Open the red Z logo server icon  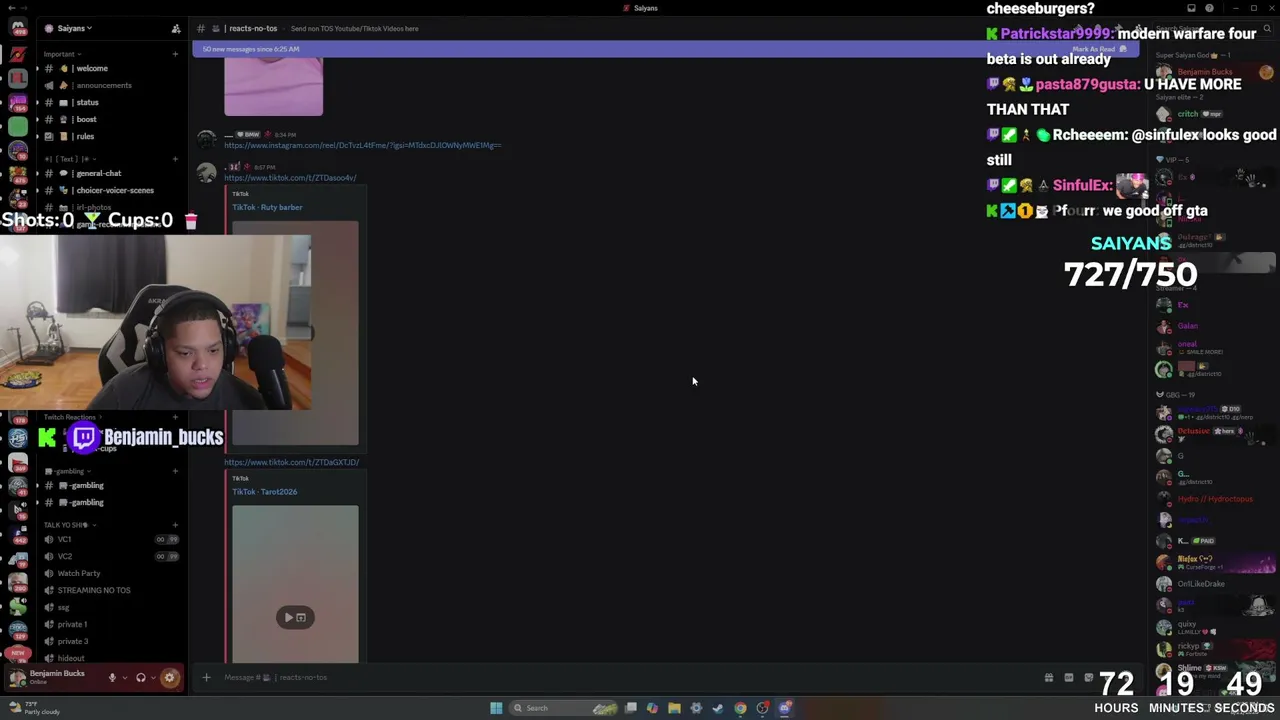tap(17, 54)
